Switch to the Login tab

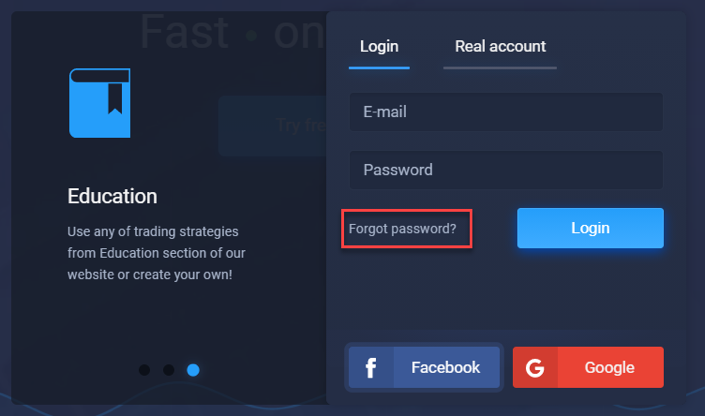click(x=379, y=46)
